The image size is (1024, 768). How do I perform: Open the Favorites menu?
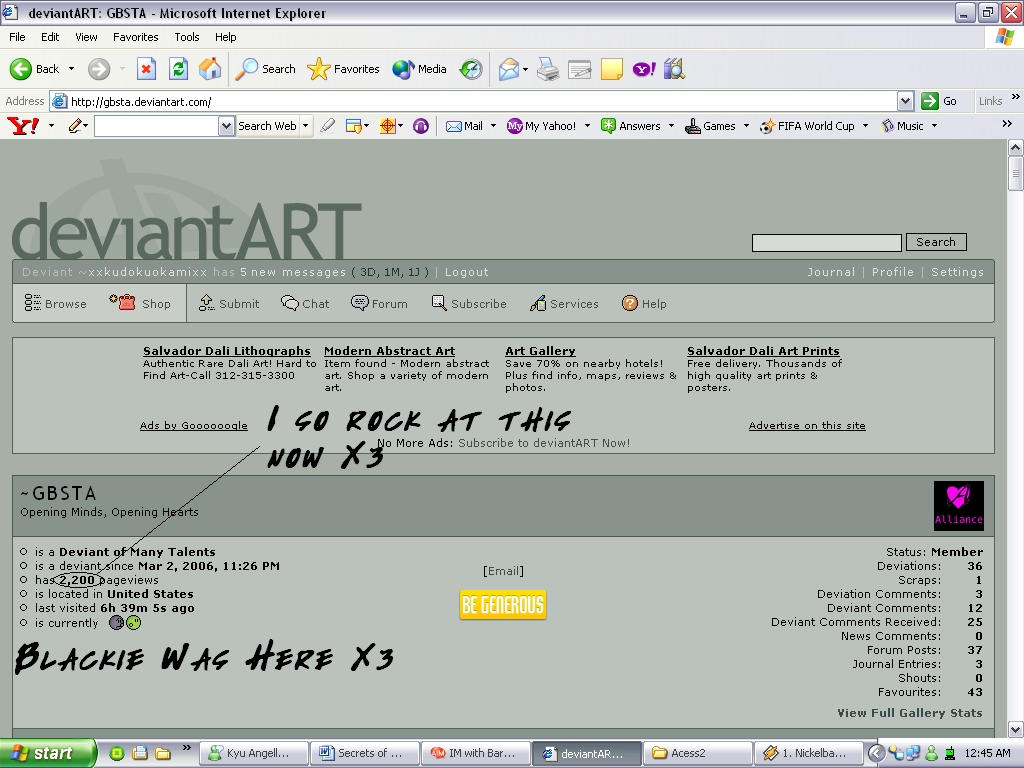point(135,37)
